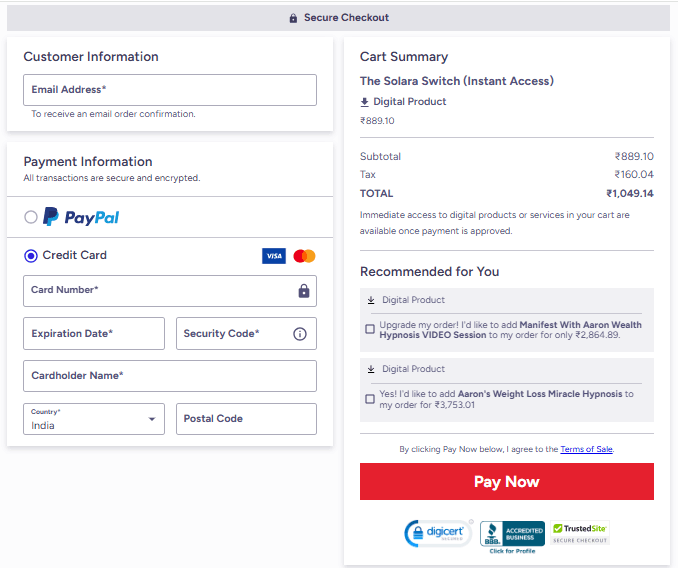Screen dimensions: 678x568
Task: Open the Country dropdown showing India
Action: (x=94, y=419)
